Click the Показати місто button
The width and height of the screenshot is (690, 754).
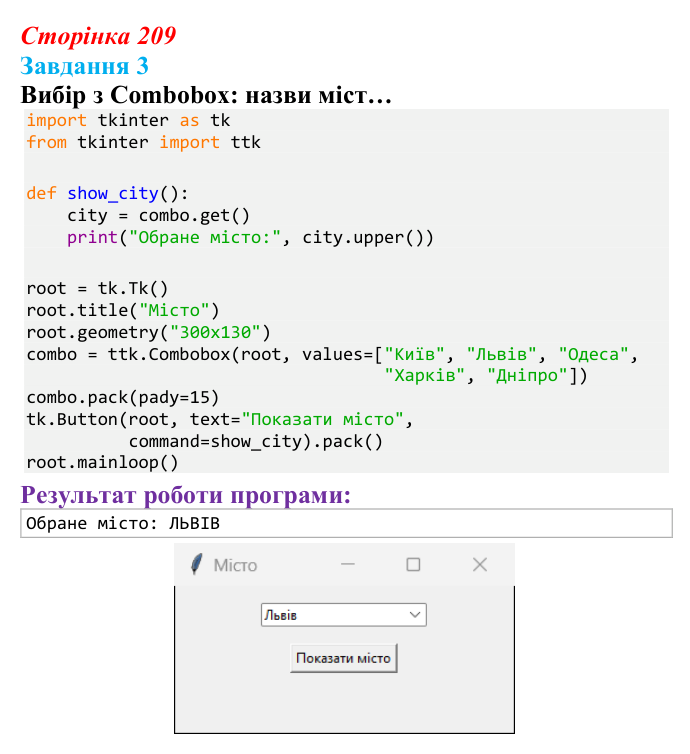343,658
